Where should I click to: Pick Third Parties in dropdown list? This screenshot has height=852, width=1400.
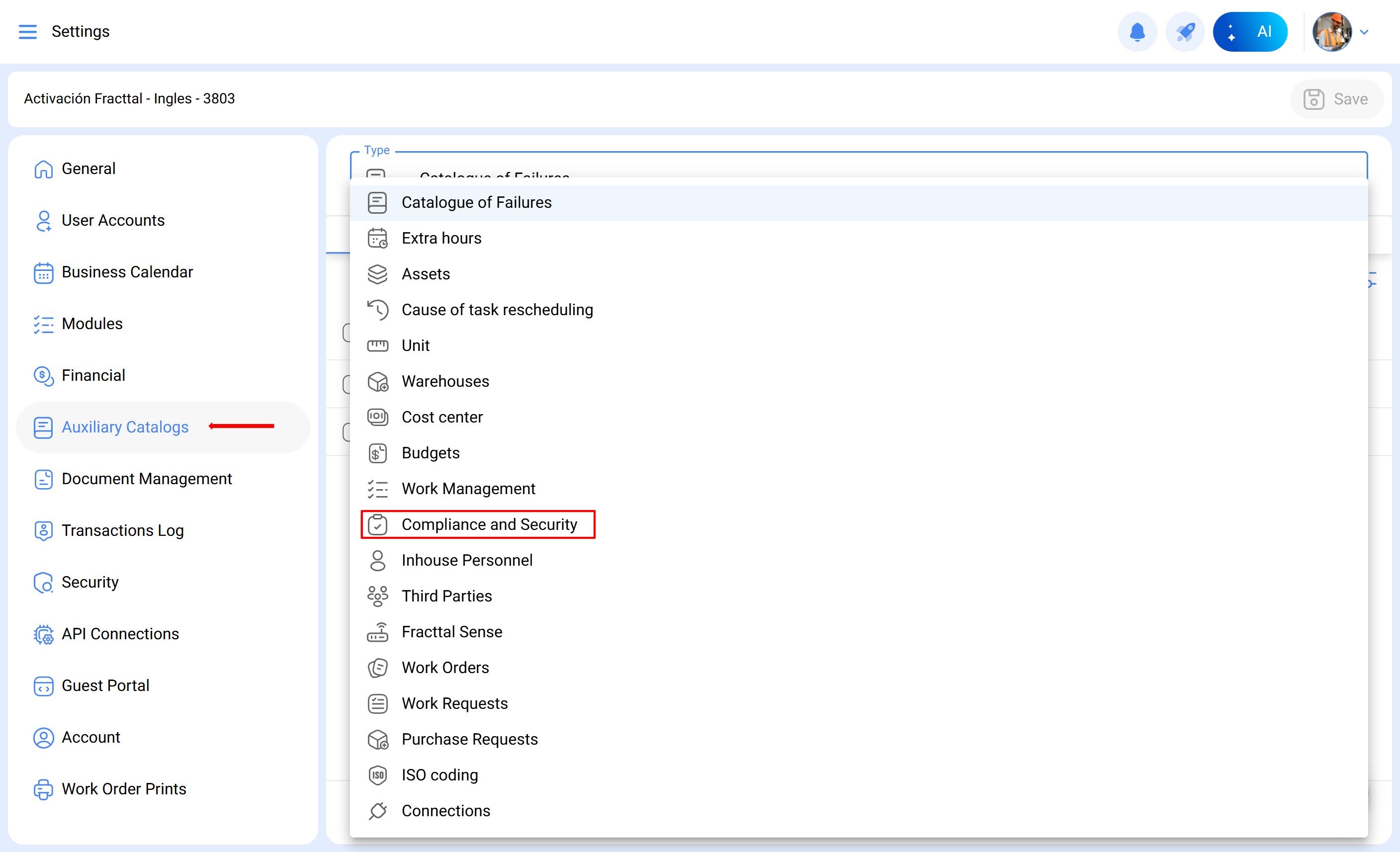(446, 596)
